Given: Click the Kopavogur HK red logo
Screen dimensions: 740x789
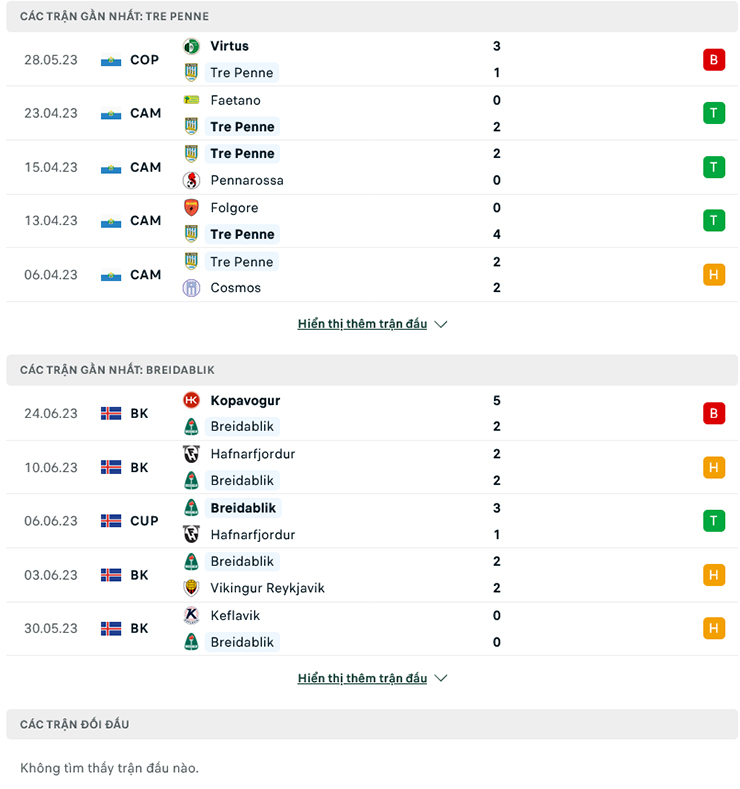Looking at the screenshot, I should (191, 400).
